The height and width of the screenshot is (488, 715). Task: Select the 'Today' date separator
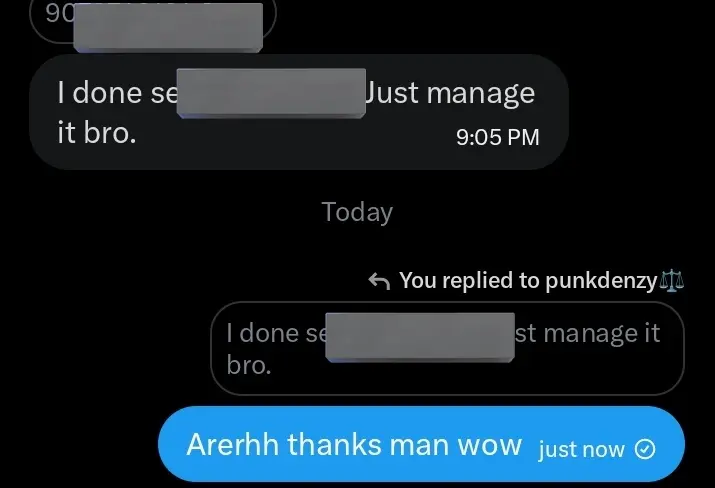(x=357, y=212)
